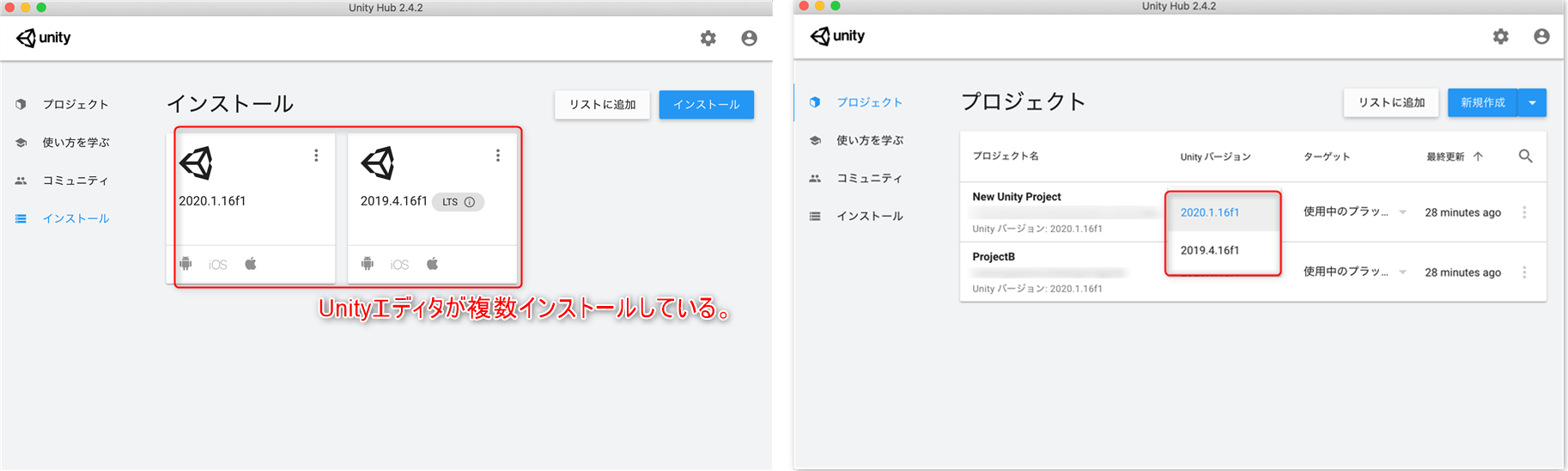Click Apple module icon on 2020.1.16f1 card

(251, 263)
